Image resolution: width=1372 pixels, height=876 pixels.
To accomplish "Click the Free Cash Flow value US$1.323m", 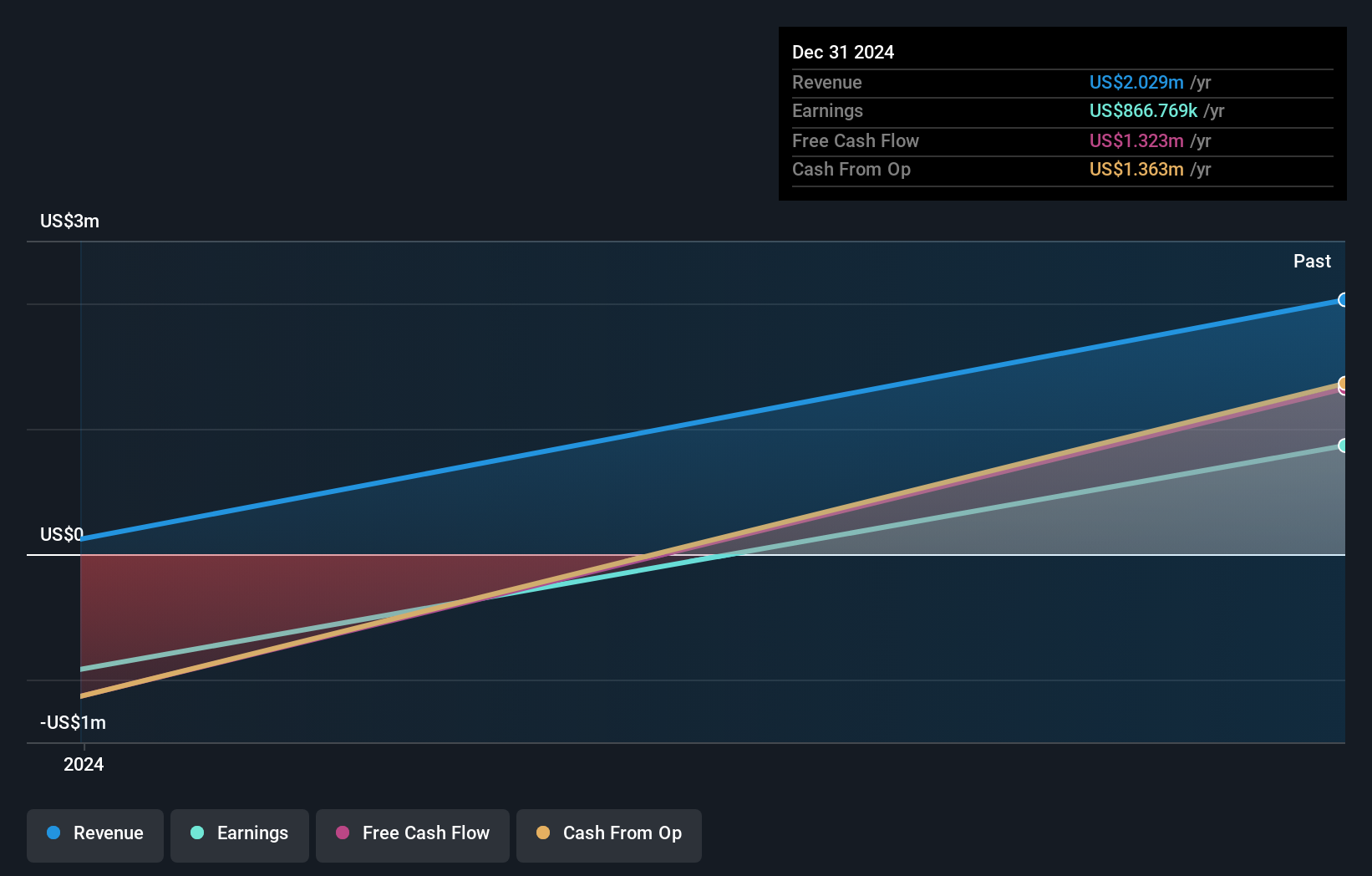I will (x=1136, y=140).
